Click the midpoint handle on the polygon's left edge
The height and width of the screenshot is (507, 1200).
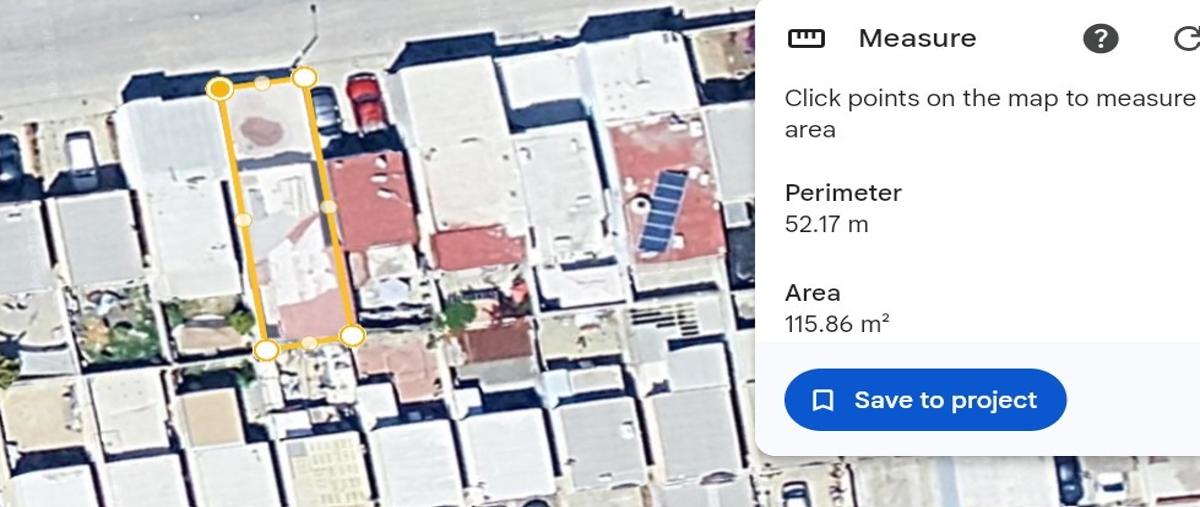click(x=243, y=219)
